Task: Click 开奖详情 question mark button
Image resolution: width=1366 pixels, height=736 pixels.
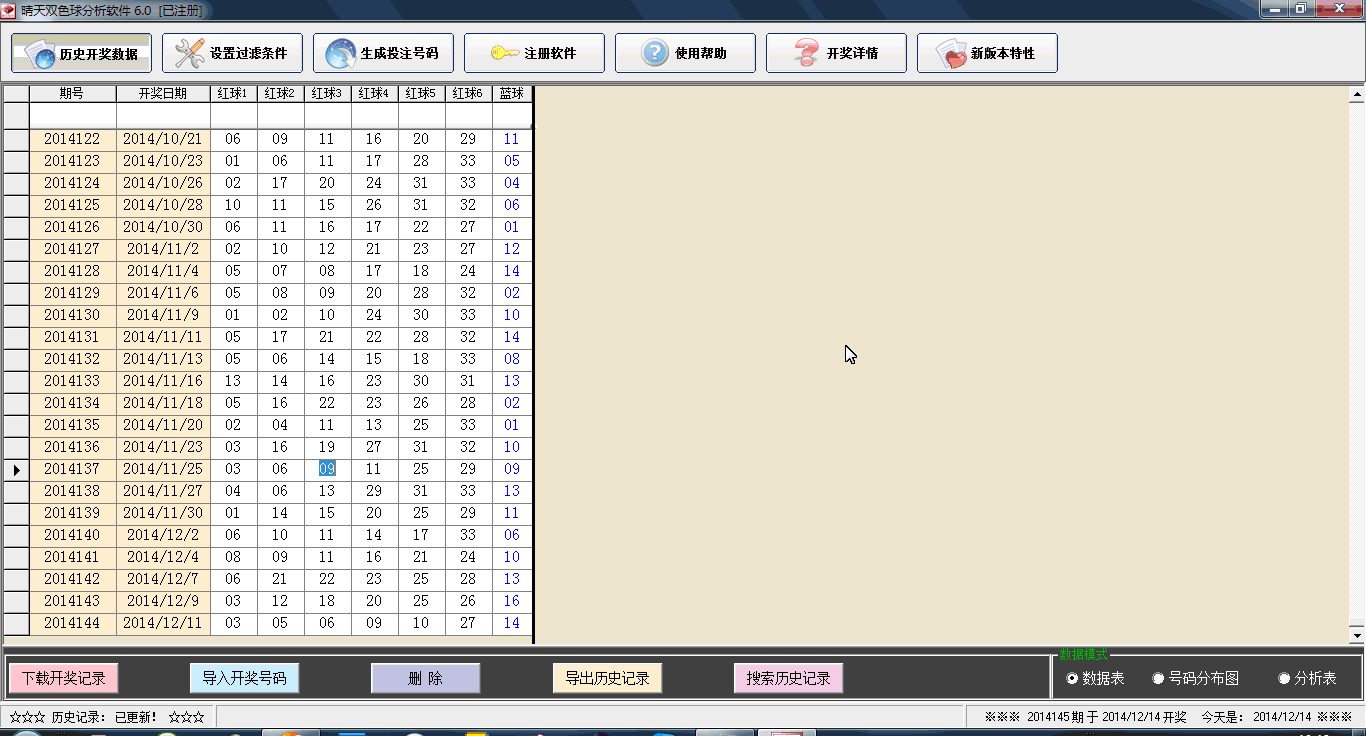Action: (x=836, y=53)
